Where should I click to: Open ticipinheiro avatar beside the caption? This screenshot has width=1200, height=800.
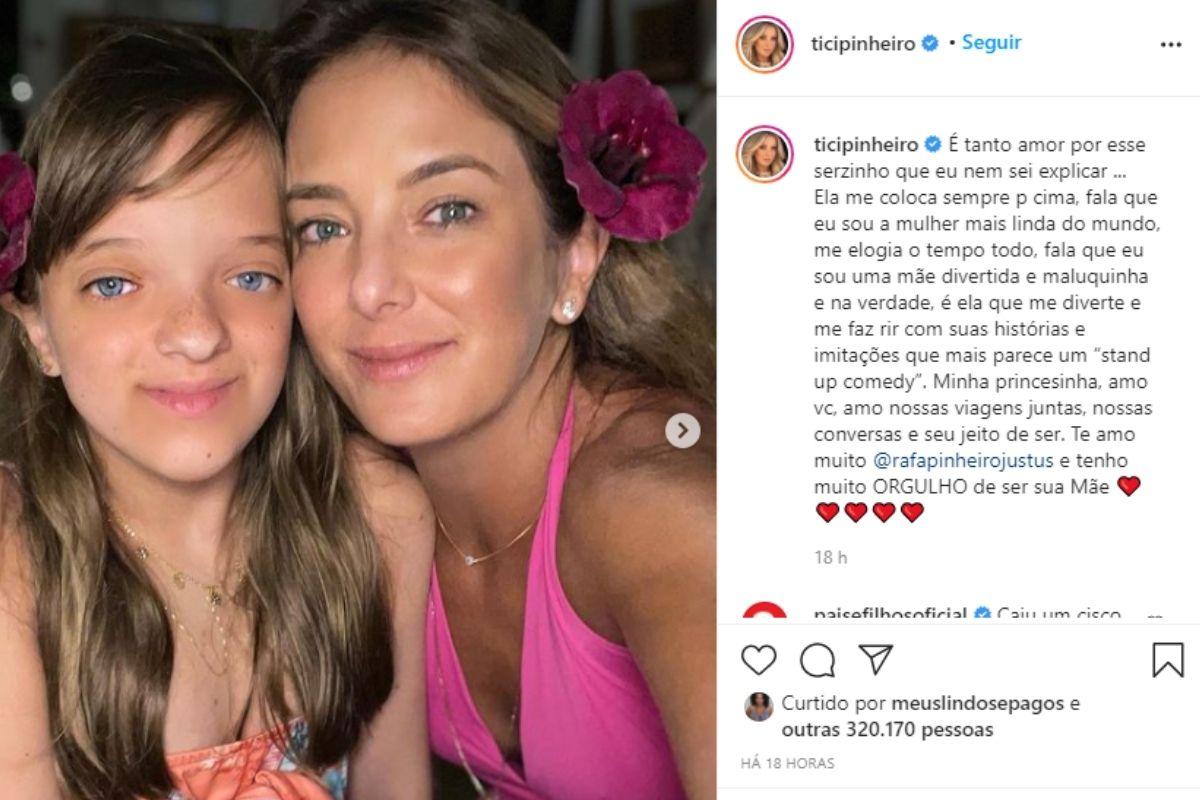(765, 154)
